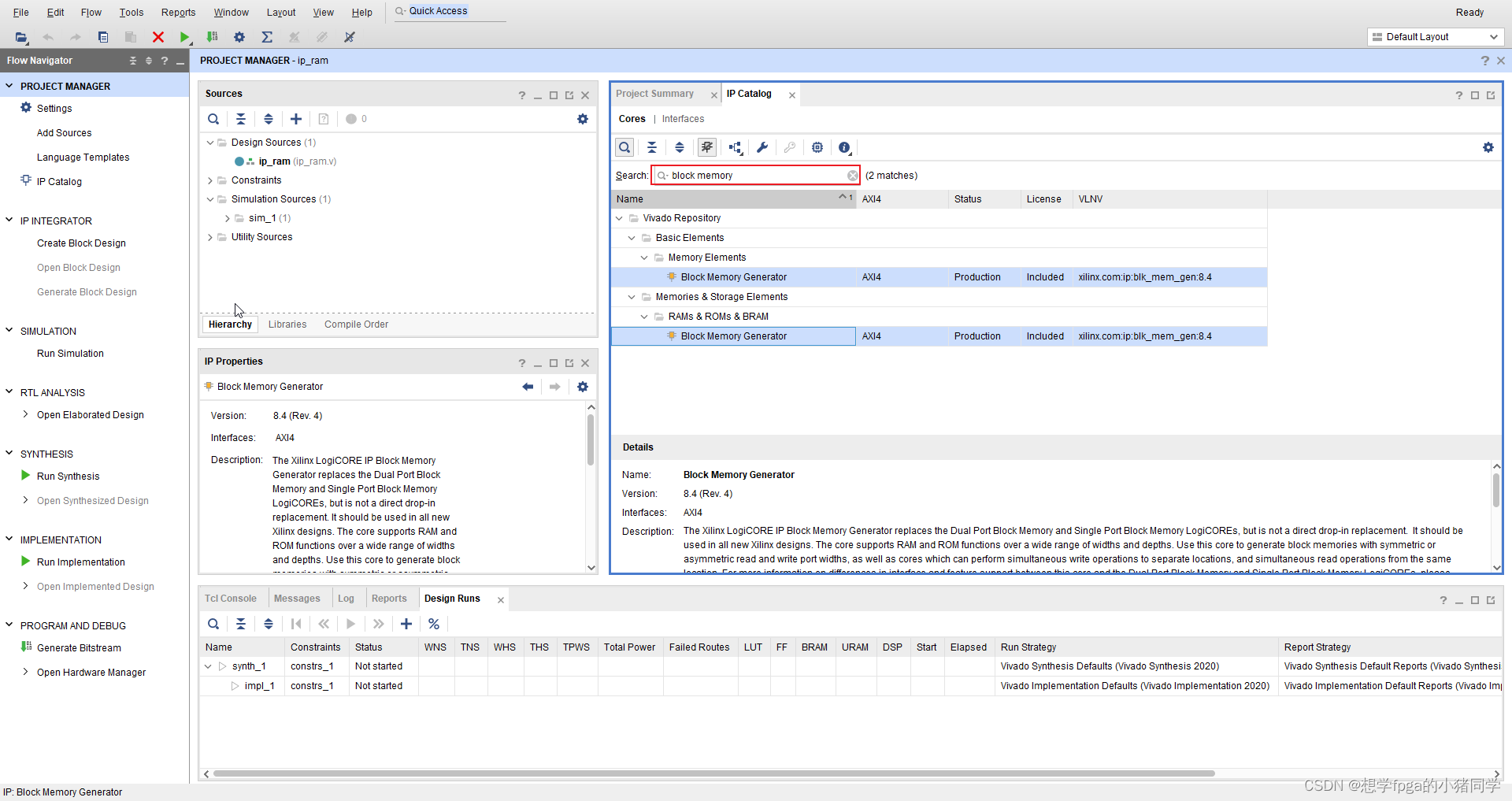Expand Constraints tree node
The height and width of the screenshot is (801, 1512).
(210, 180)
